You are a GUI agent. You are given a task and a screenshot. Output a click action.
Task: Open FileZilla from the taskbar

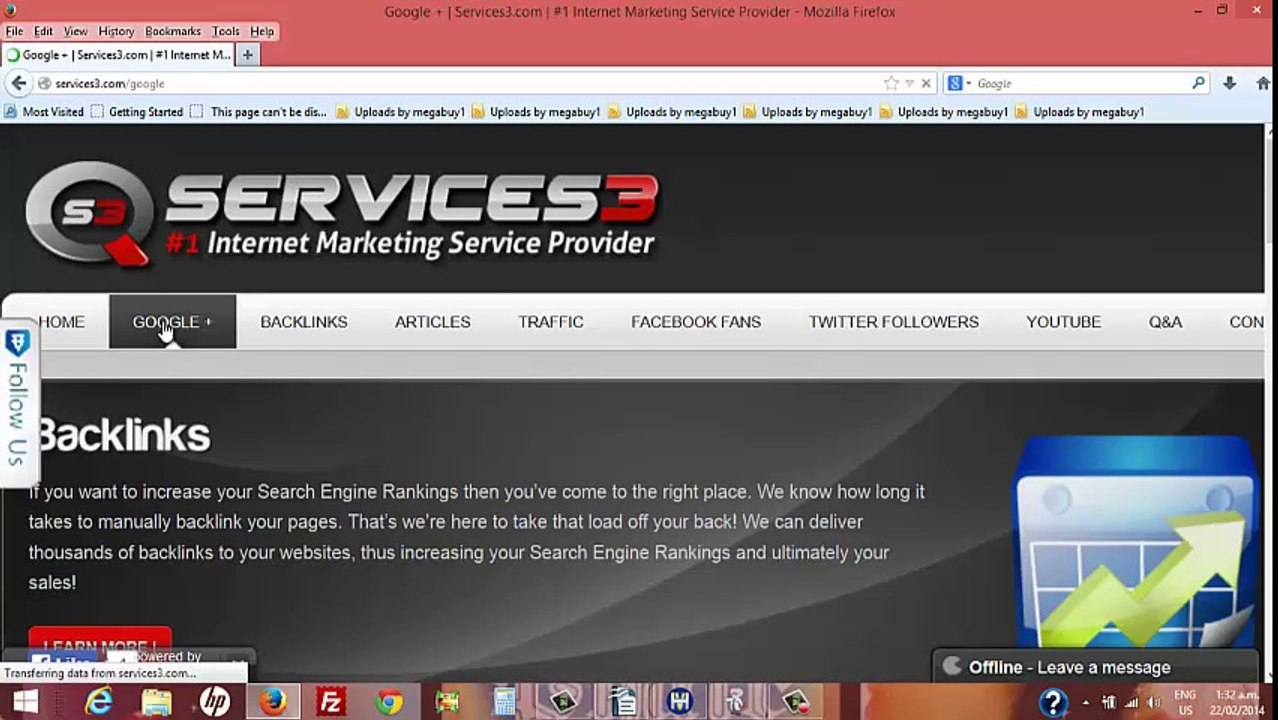[330, 702]
